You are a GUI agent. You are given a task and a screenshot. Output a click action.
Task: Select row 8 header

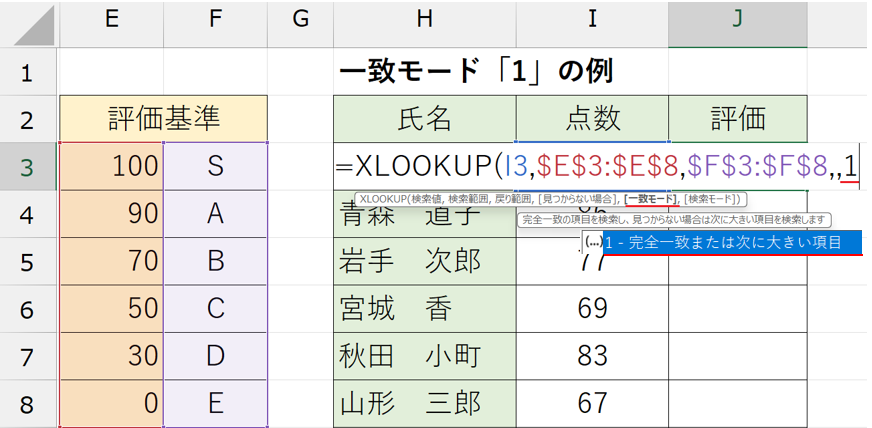click(28, 403)
